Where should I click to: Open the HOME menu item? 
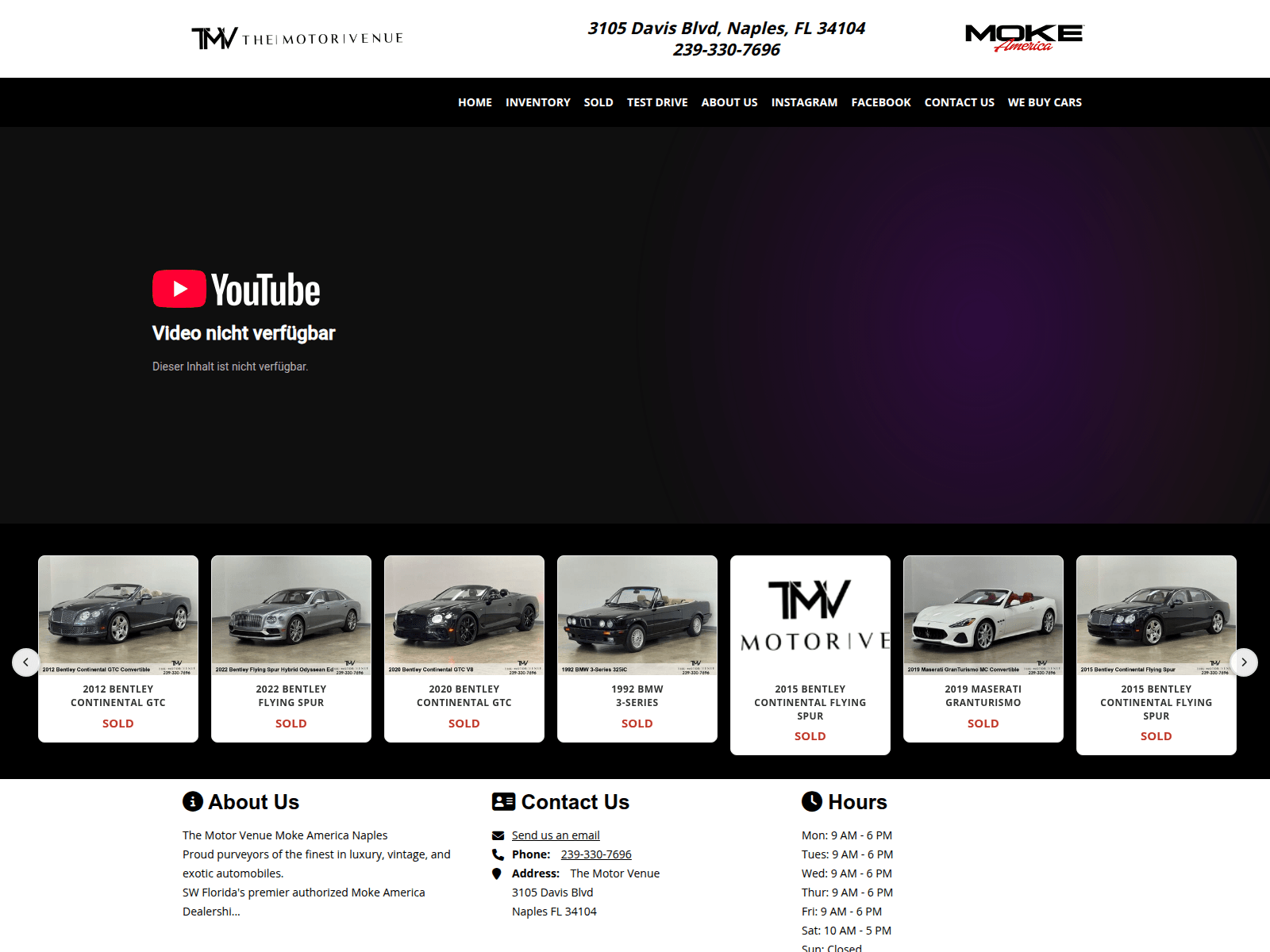pyautogui.click(x=475, y=102)
